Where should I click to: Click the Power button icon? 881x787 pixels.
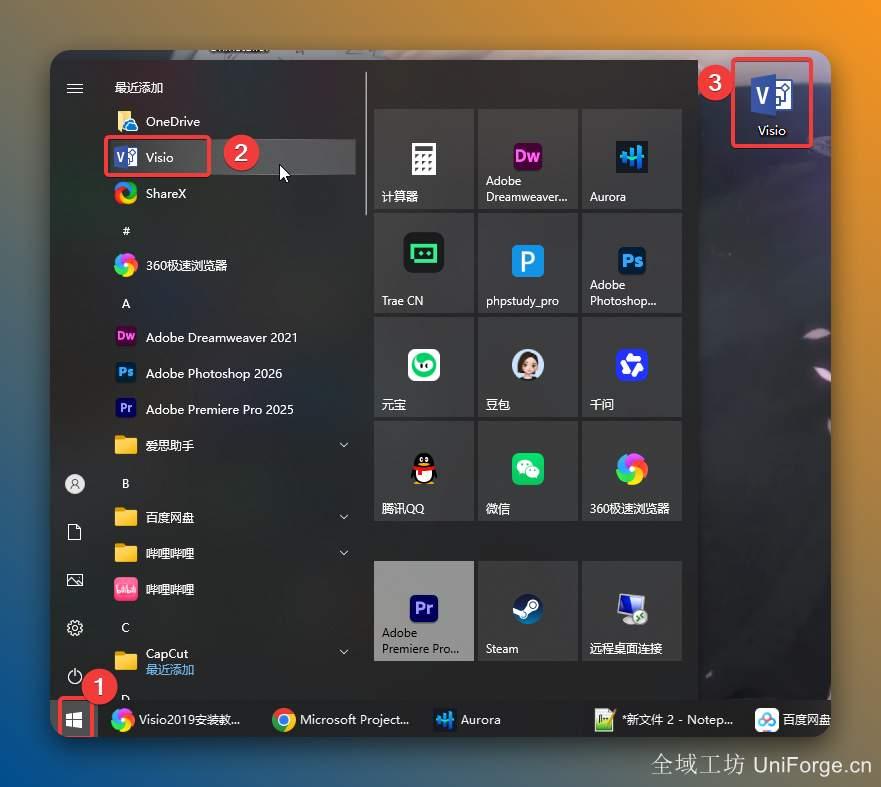[75, 676]
